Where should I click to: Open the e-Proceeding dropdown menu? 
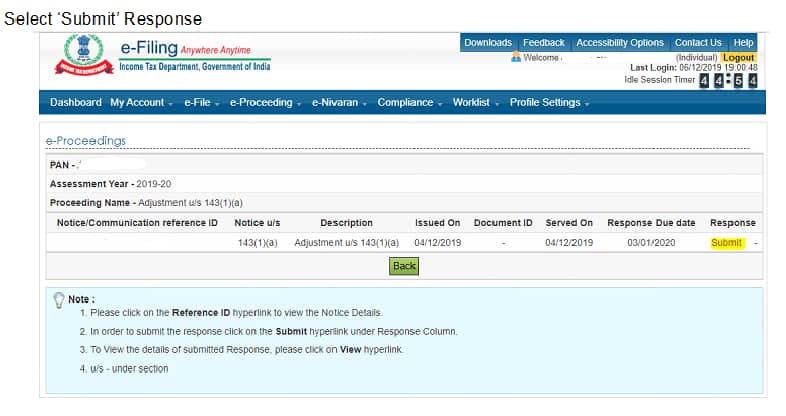265,102
